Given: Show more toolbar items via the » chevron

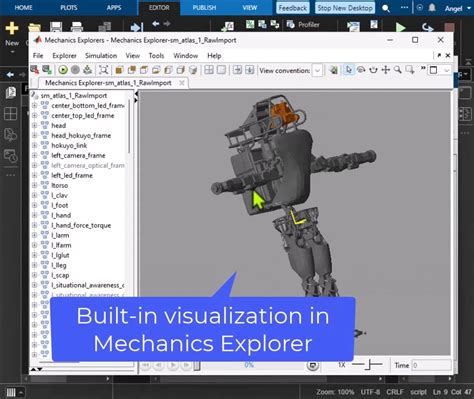Looking at the screenshot, I should (x=423, y=68).
